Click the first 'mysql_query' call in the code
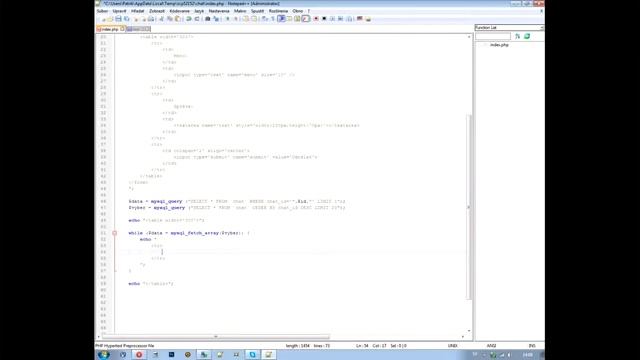This screenshot has height=360, width=640. click(x=167, y=201)
